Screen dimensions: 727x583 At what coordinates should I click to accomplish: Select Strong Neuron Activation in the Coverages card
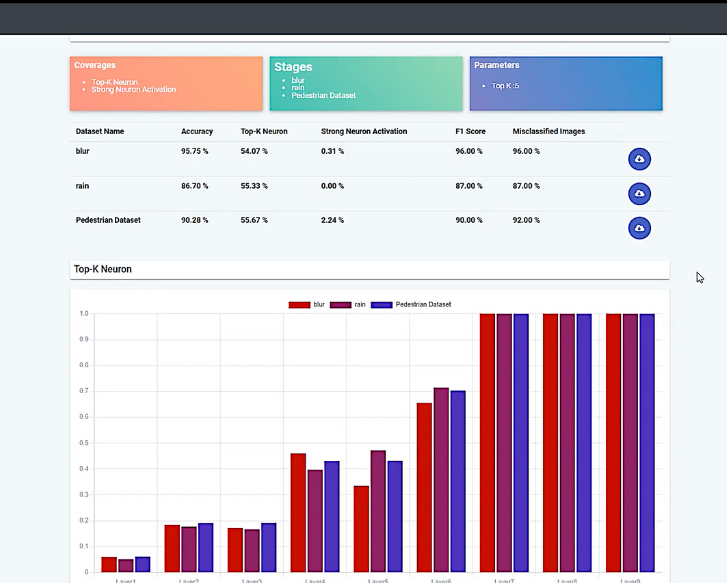point(134,90)
